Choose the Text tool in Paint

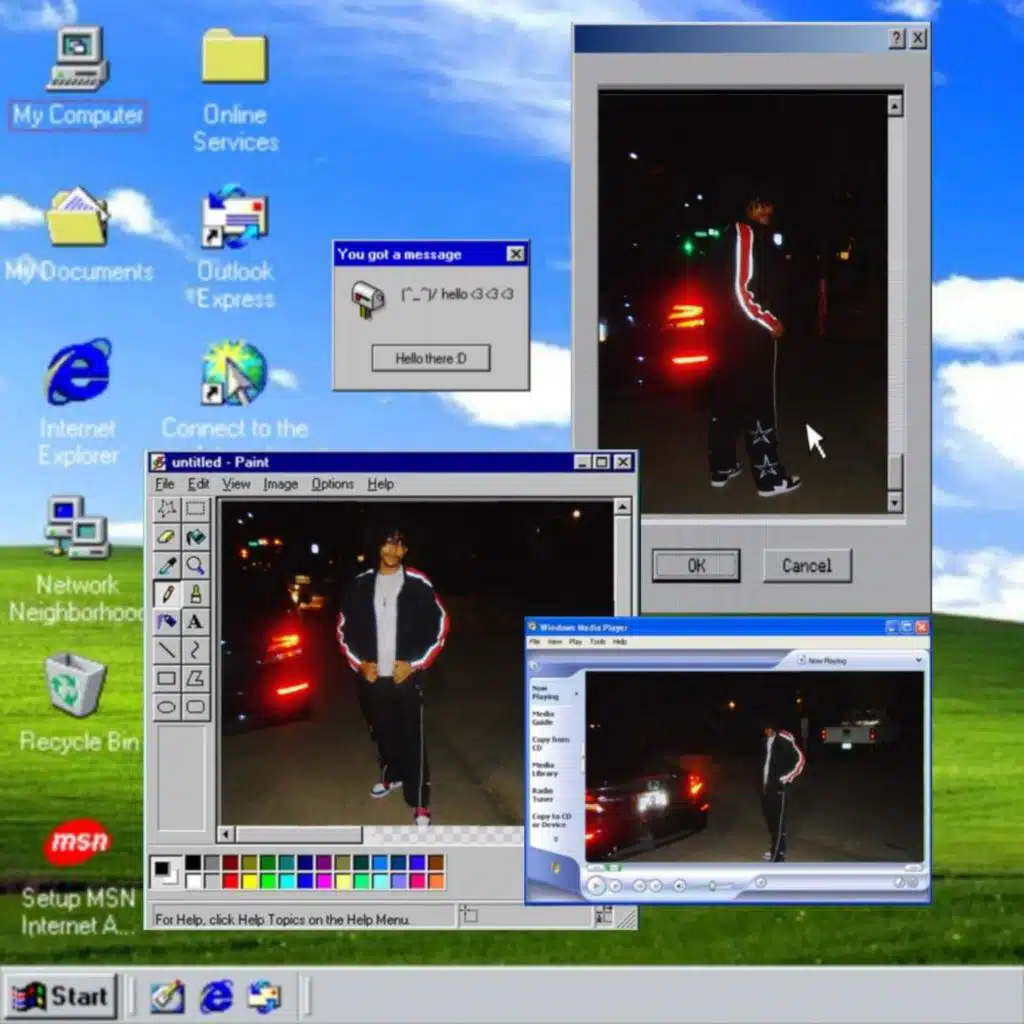click(x=196, y=622)
